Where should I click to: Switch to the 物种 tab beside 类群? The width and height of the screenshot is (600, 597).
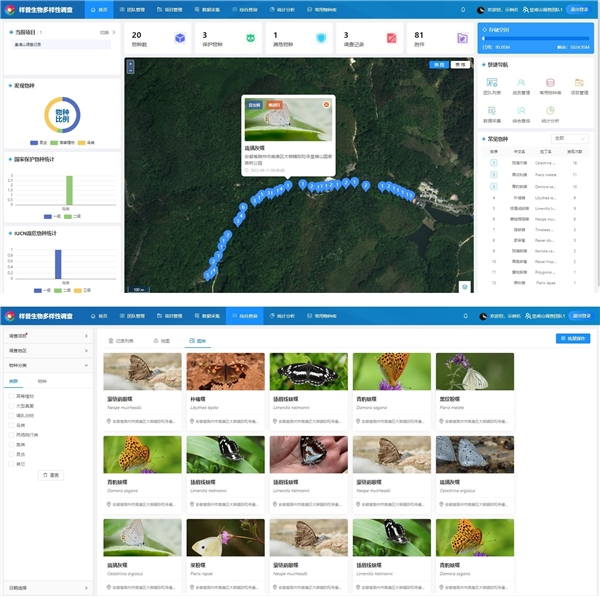point(42,381)
